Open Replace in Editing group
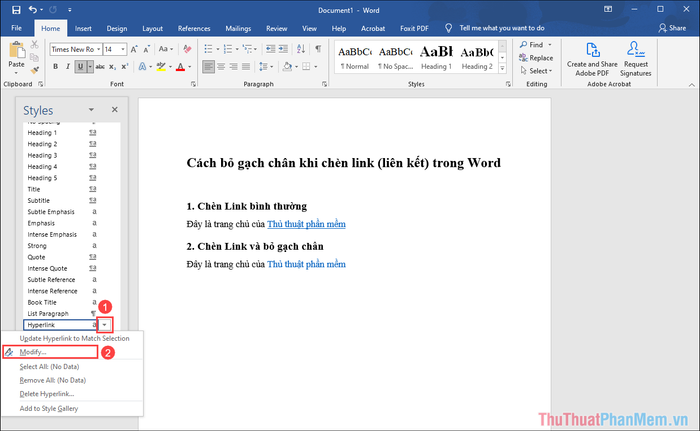 pyautogui.click(x=536, y=58)
